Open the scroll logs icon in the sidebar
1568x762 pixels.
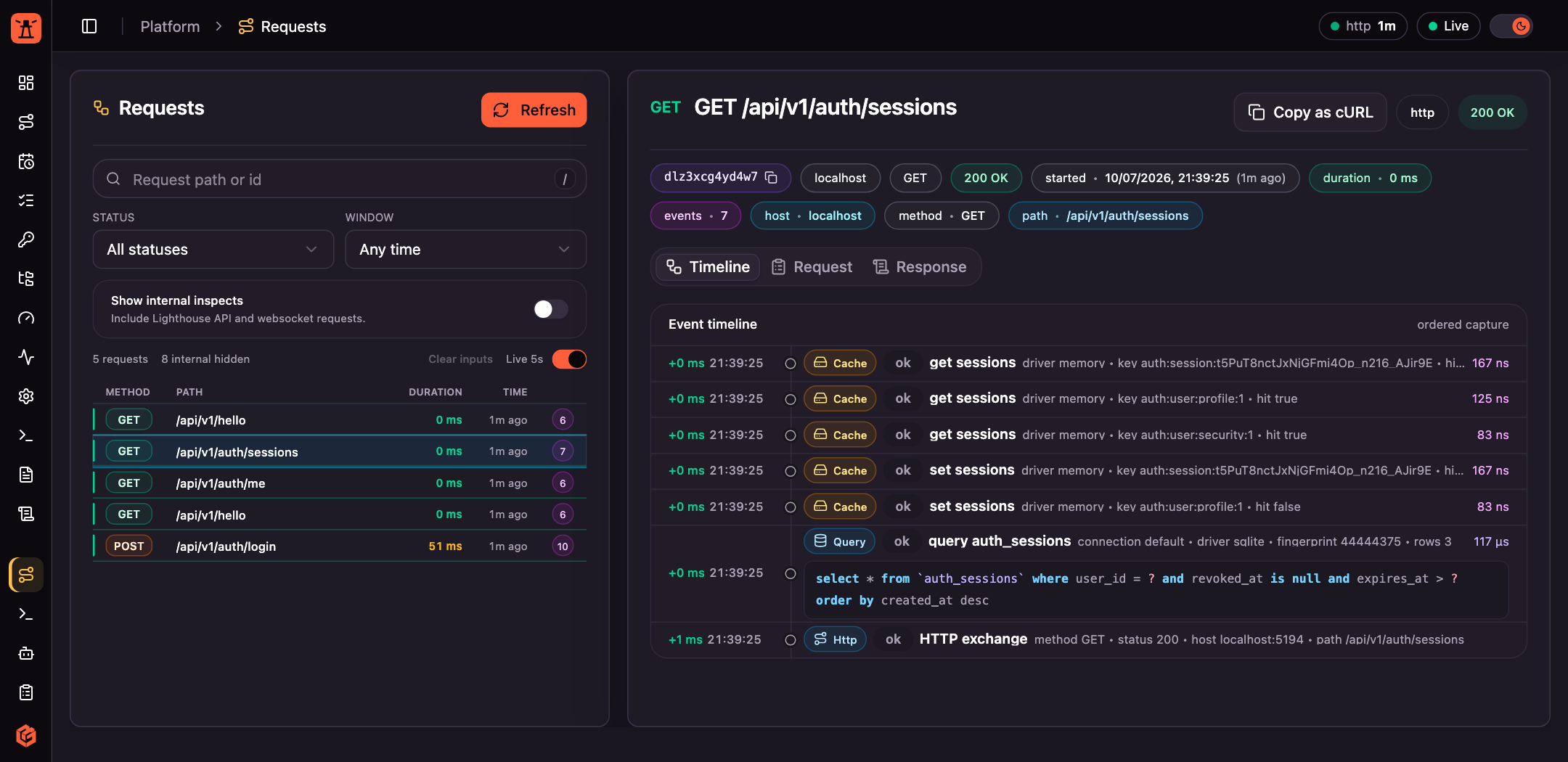pos(26,514)
